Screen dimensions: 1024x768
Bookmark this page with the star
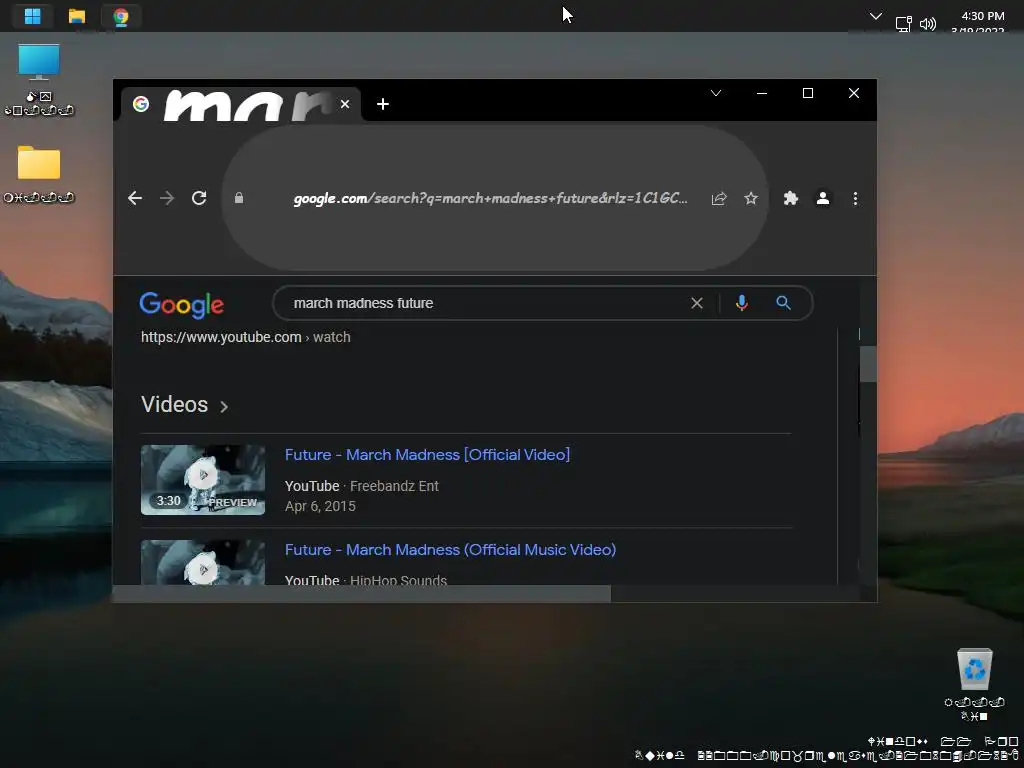(751, 199)
